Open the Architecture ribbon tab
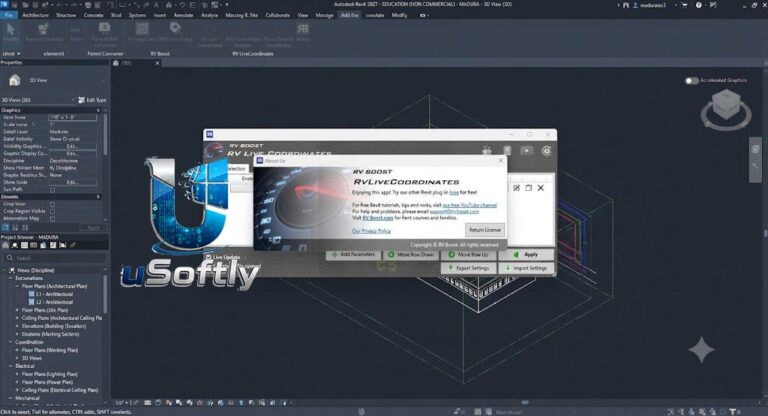768x416 pixels. (35, 15)
